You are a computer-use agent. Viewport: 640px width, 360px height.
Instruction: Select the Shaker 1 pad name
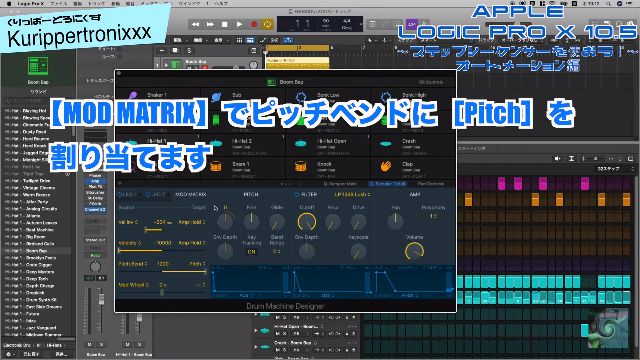[x=157, y=95]
